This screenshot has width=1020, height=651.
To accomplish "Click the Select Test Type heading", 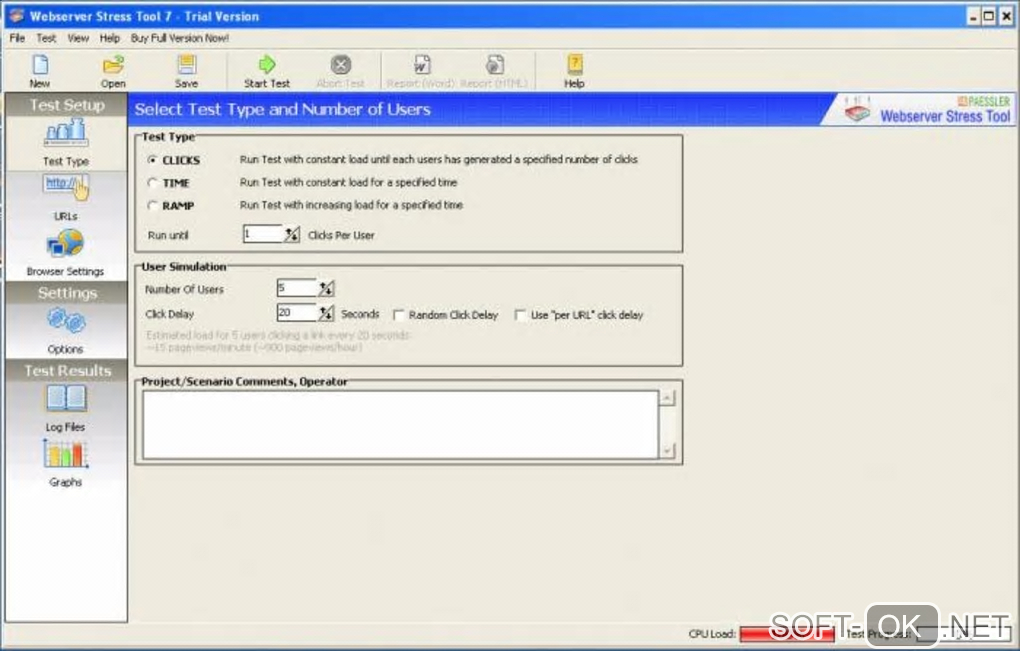I will [282, 109].
